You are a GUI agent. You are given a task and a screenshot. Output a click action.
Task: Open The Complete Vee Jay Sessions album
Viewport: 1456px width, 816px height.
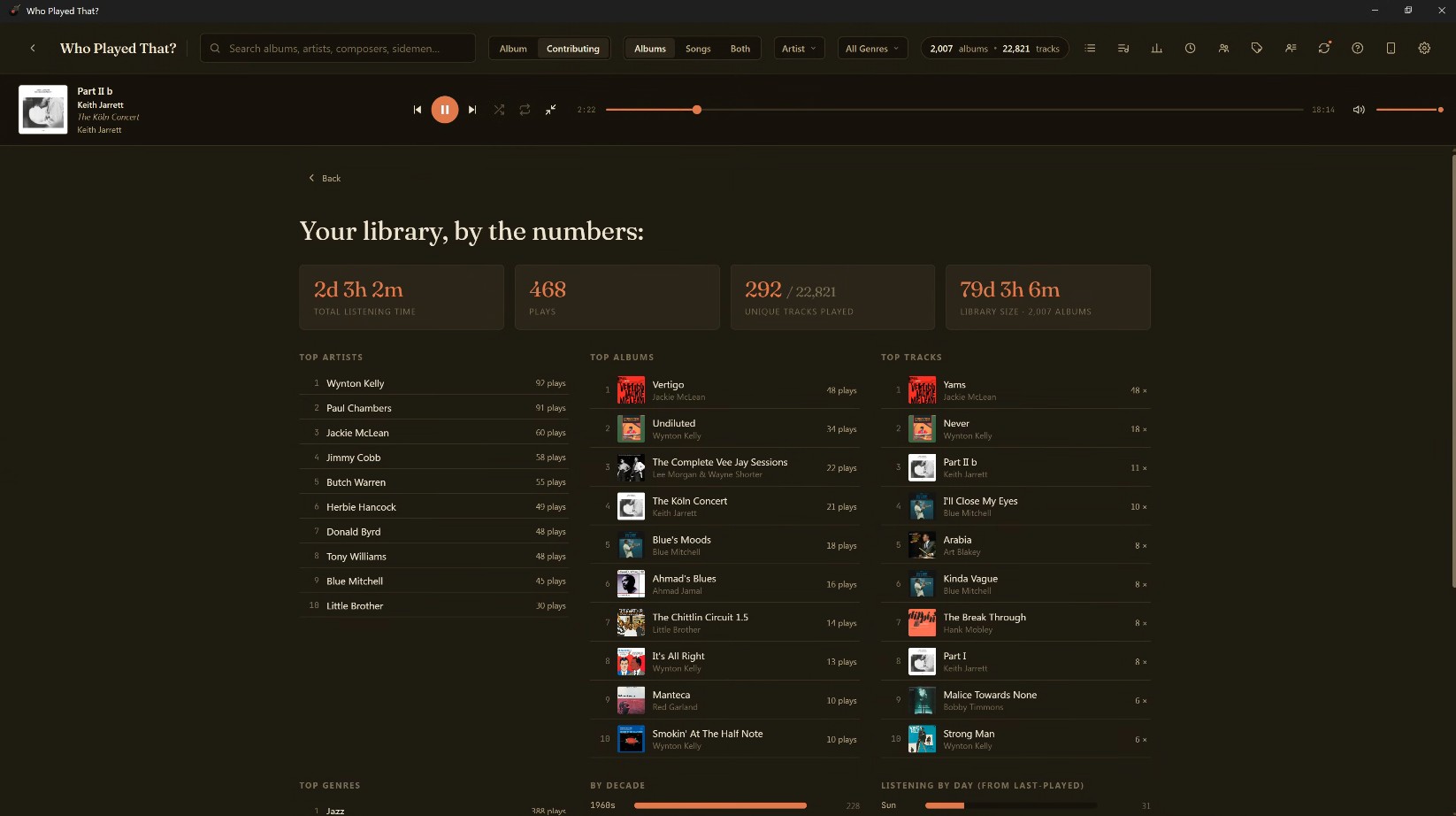coord(725,468)
